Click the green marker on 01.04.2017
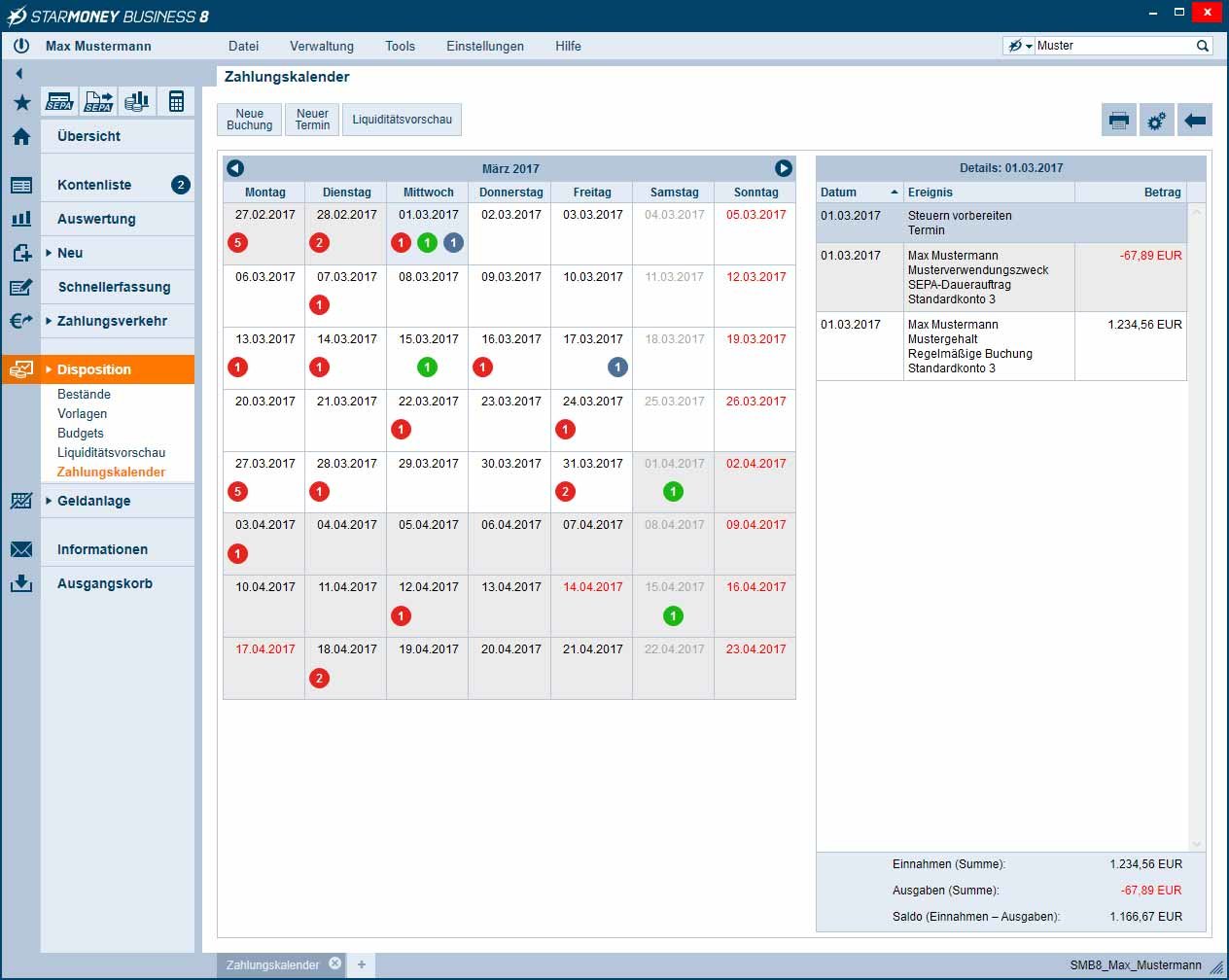The height and width of the screenshot is (980, 1229). (674, 492)
